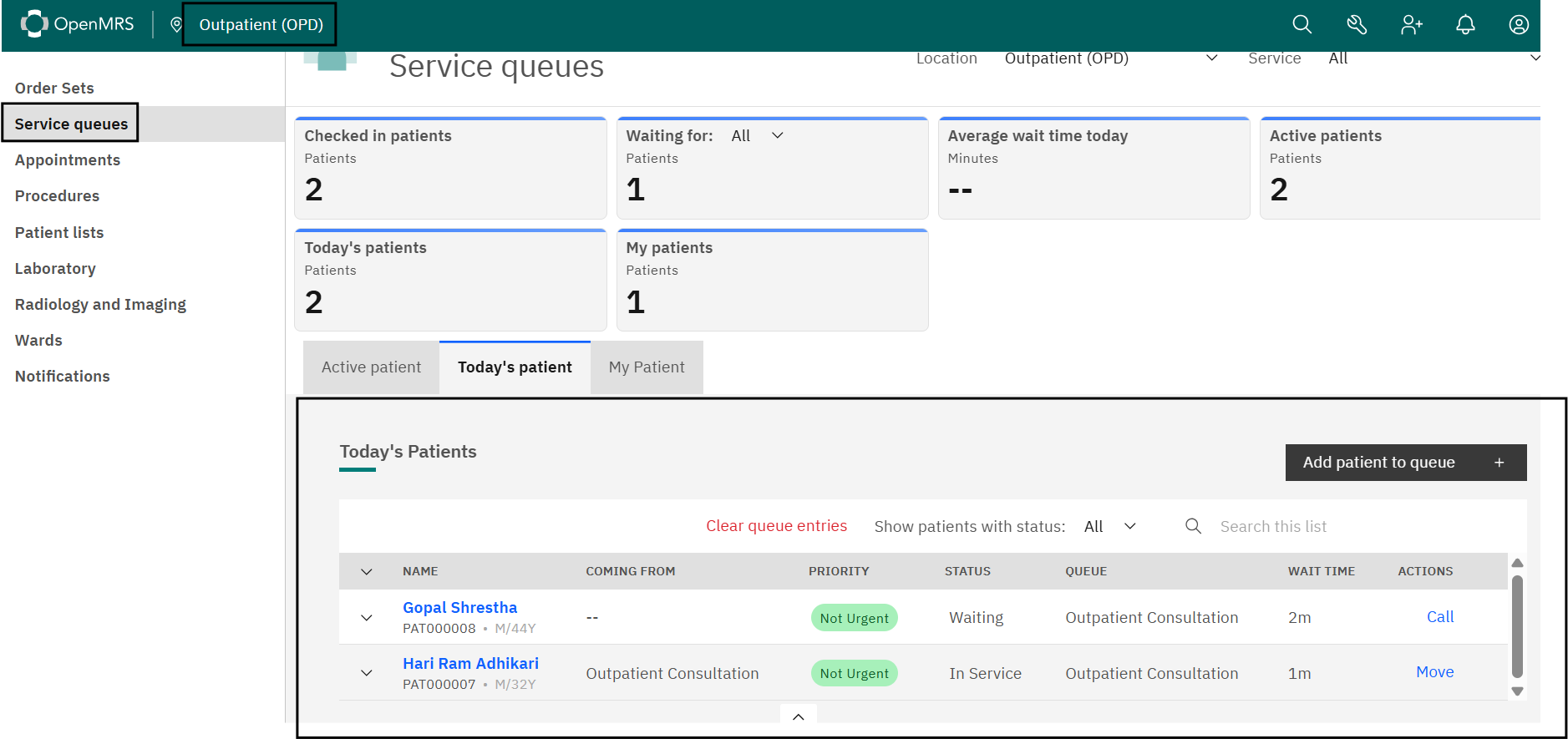Click Gopal Shrestha's Not Urgent tag
This screenshot has height=739, width=1568.
854,618
